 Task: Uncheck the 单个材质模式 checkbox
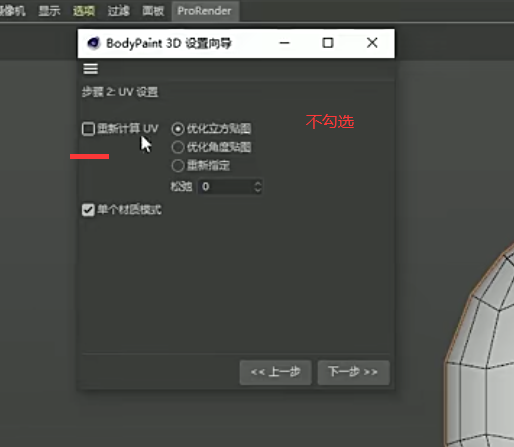pyautogui.click(x=88, y=210)
